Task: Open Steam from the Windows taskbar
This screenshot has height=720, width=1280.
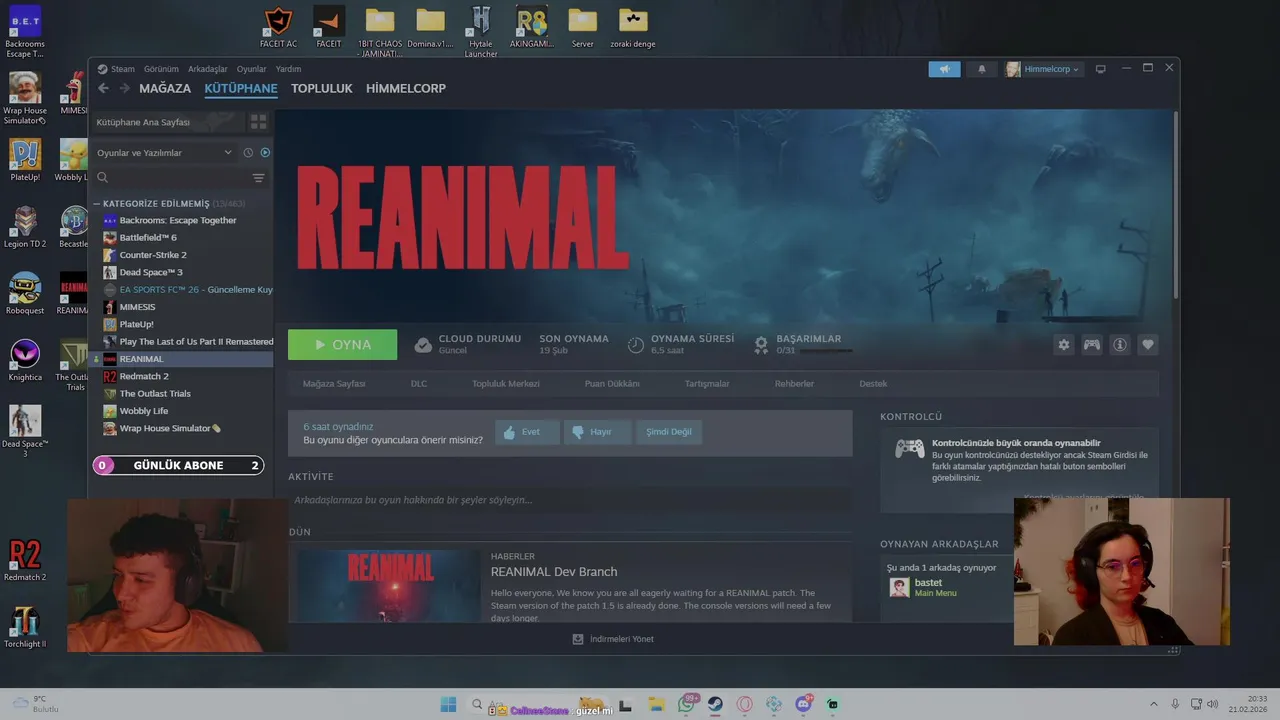Action: coord(716,704)
